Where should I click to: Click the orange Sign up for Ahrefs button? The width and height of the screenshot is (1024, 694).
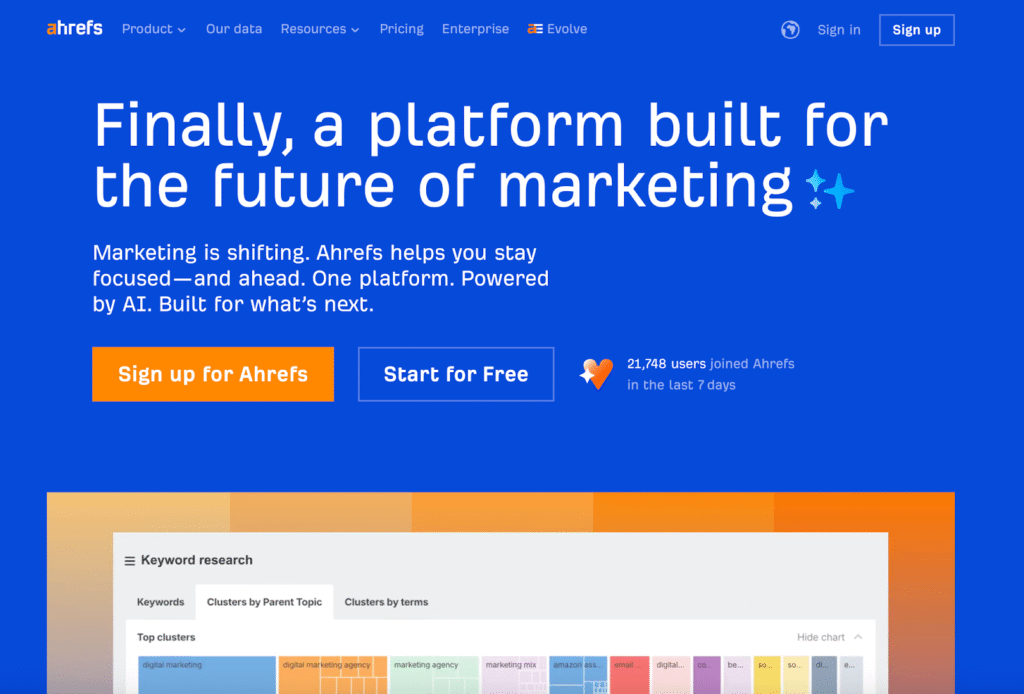click(213, 374)
